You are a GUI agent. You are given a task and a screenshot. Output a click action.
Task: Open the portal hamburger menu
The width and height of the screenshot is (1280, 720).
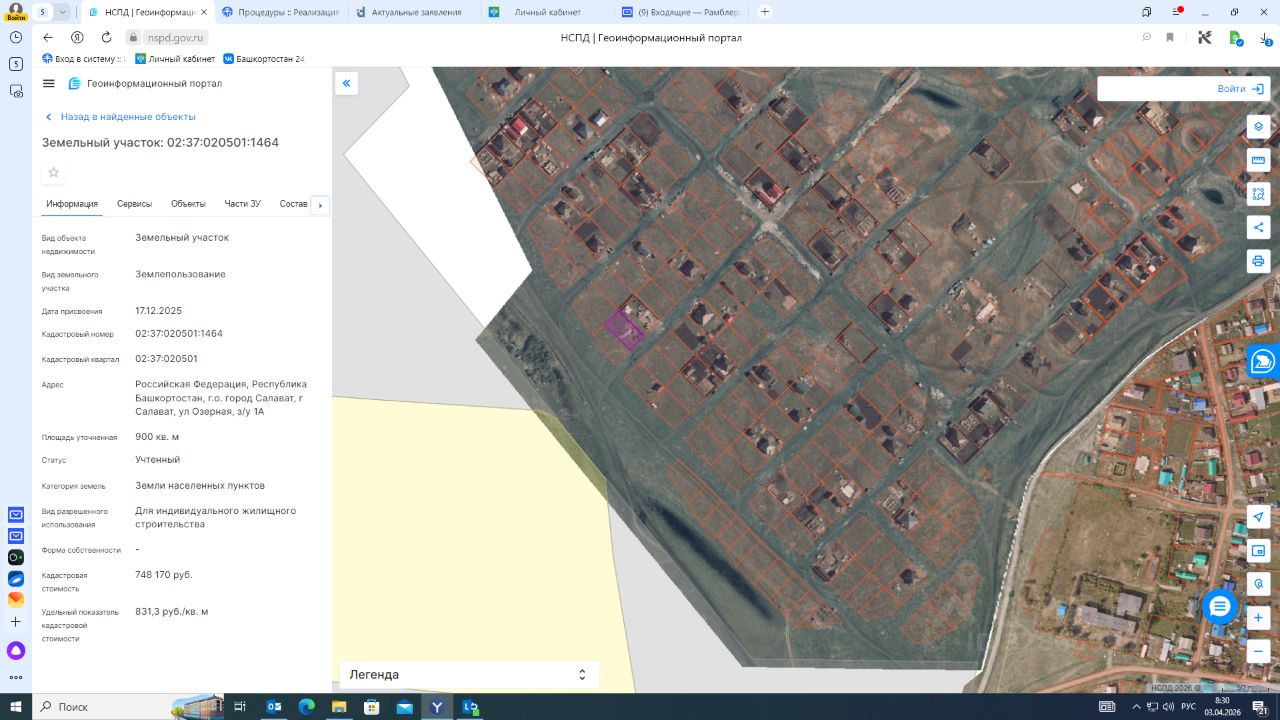tap(49, 84)
